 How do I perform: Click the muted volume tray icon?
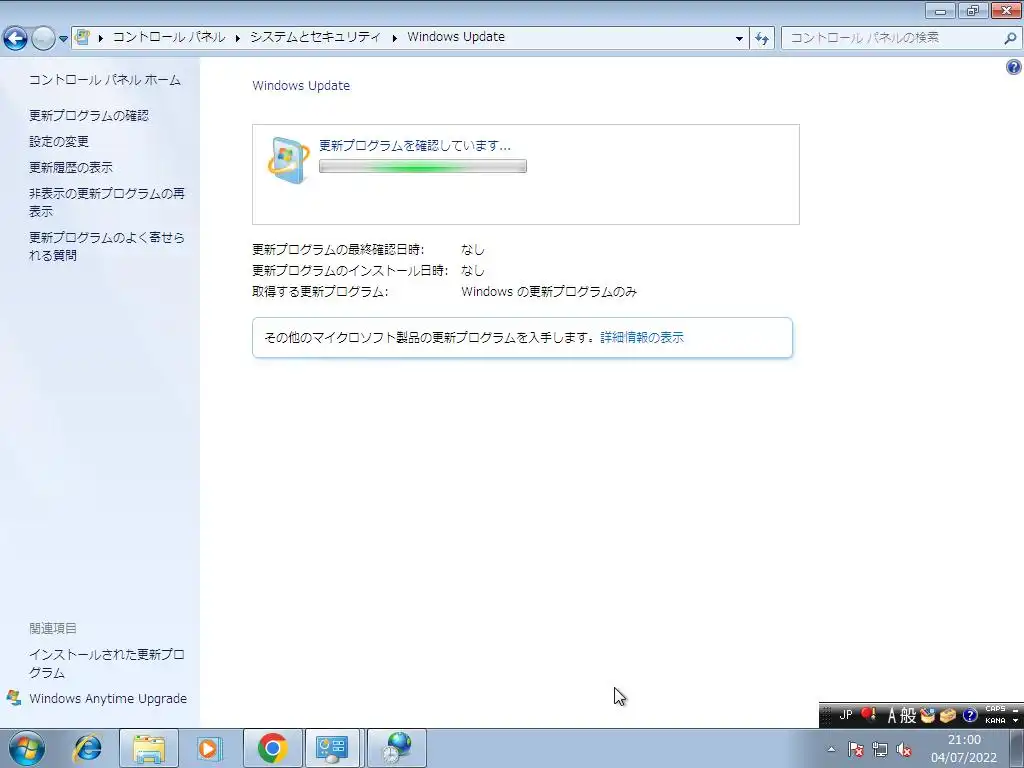tap(904, 749)
